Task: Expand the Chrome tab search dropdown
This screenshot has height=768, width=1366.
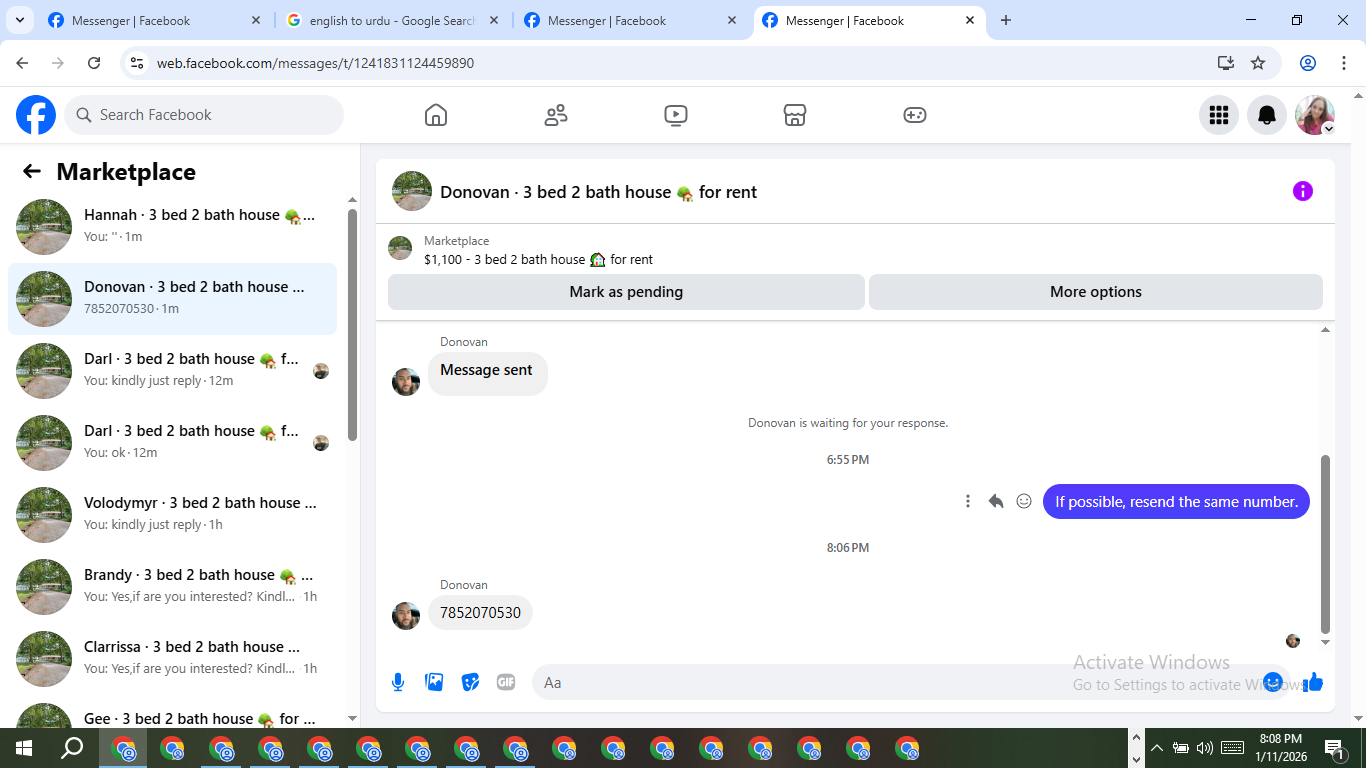Action: click(19, 20)
